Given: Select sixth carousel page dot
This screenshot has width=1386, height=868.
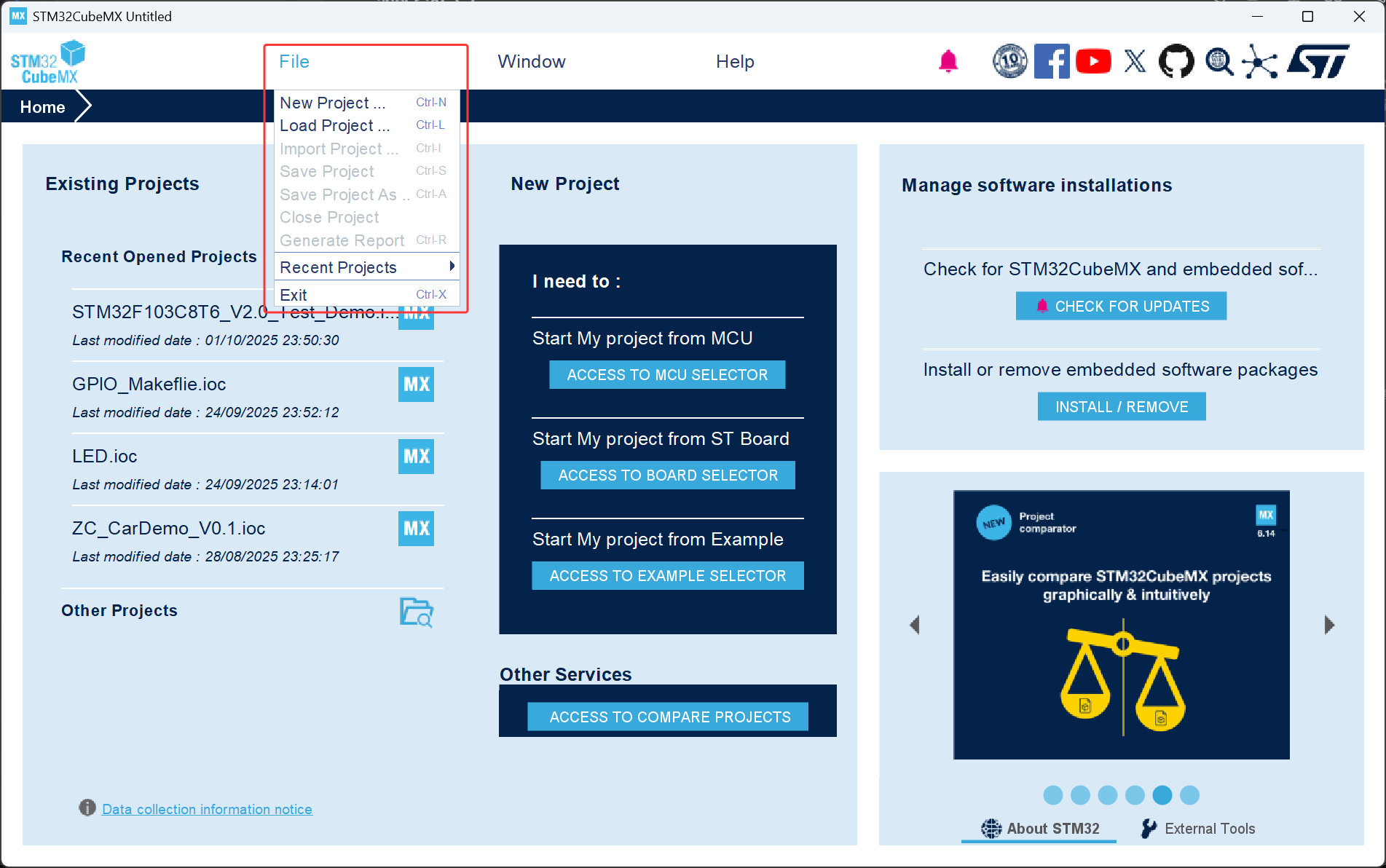Looking at the screenshot, I should (1189, 795).
